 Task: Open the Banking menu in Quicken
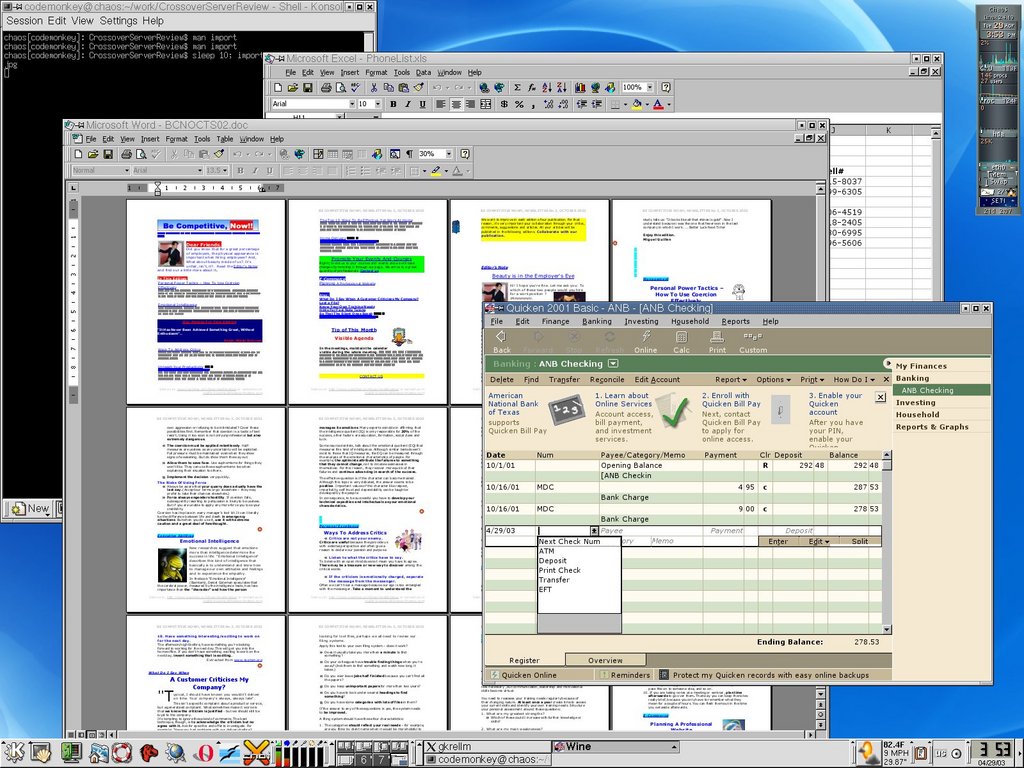click(597, 321)
